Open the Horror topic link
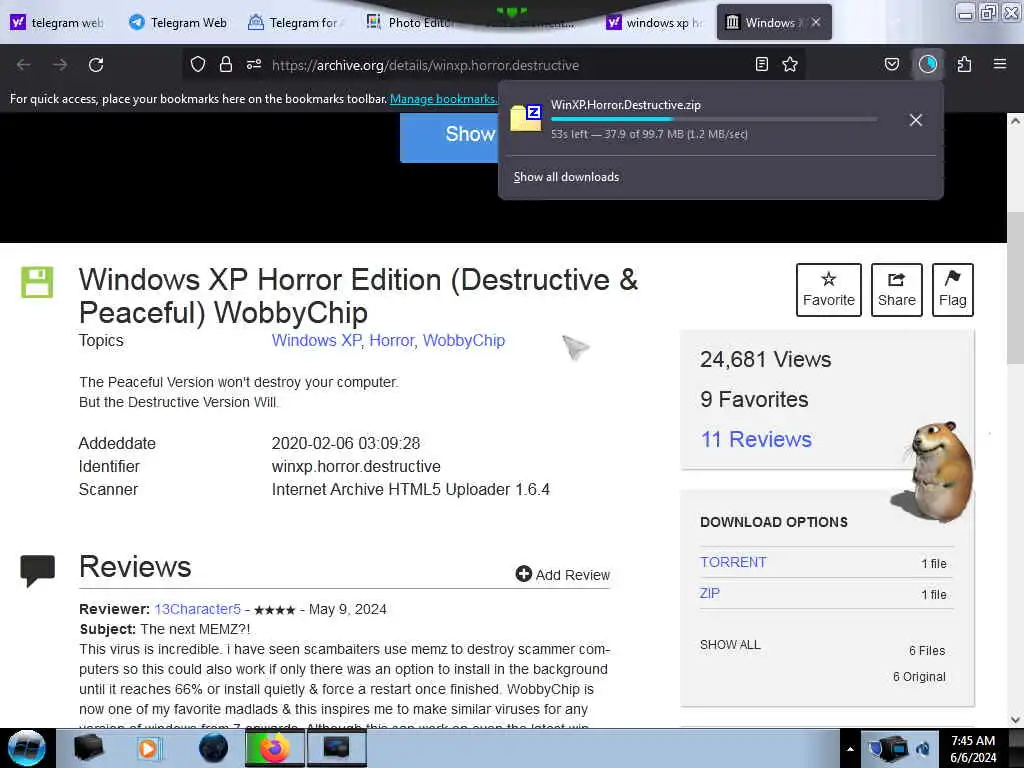Screen dimensions: 1024x768 pos(392,340)
